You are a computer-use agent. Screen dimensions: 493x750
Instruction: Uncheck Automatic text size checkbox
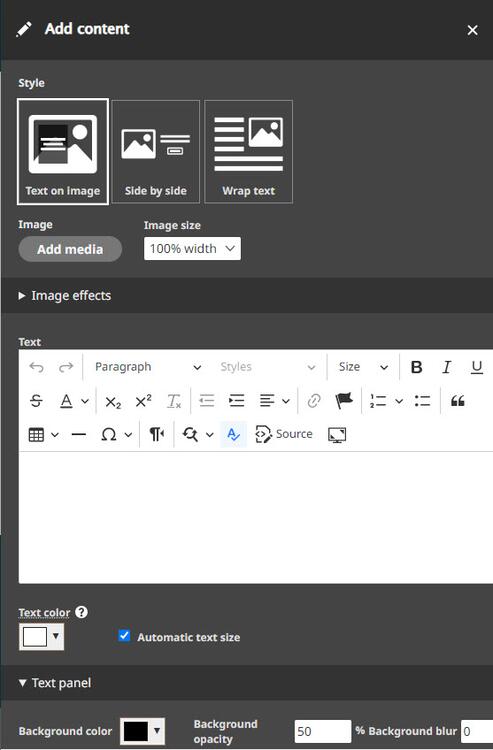click(x=124, y=636)
